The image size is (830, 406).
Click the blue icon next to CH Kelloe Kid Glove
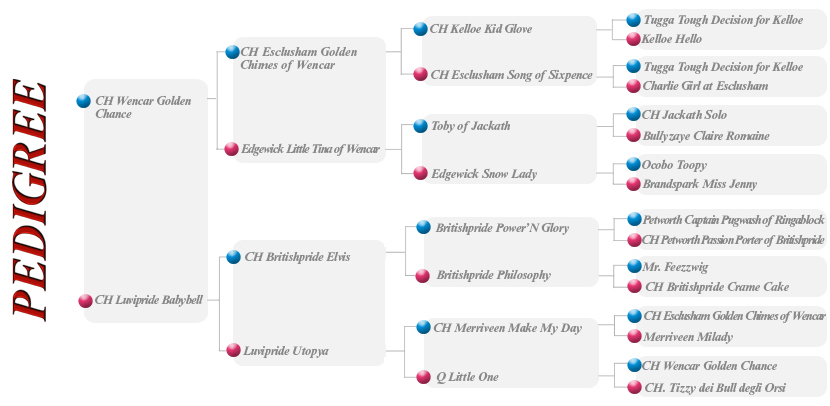tap(420, 29)
